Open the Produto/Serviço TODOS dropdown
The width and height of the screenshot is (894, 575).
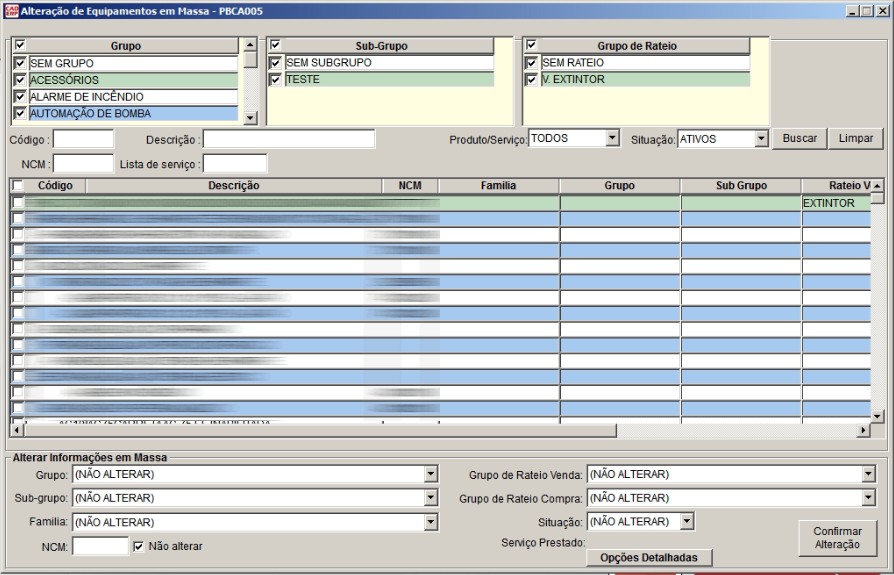[x=612, y=138]
